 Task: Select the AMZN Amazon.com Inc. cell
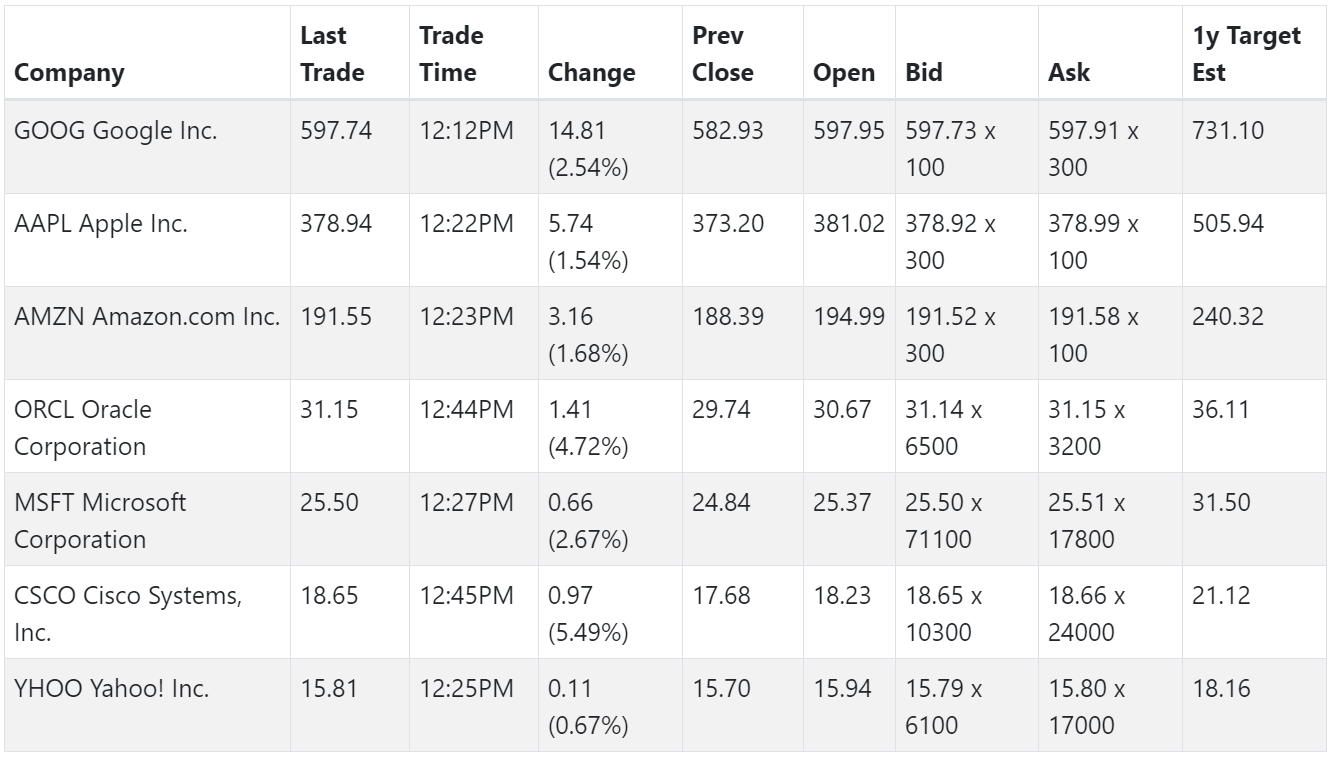click(147, 333)
